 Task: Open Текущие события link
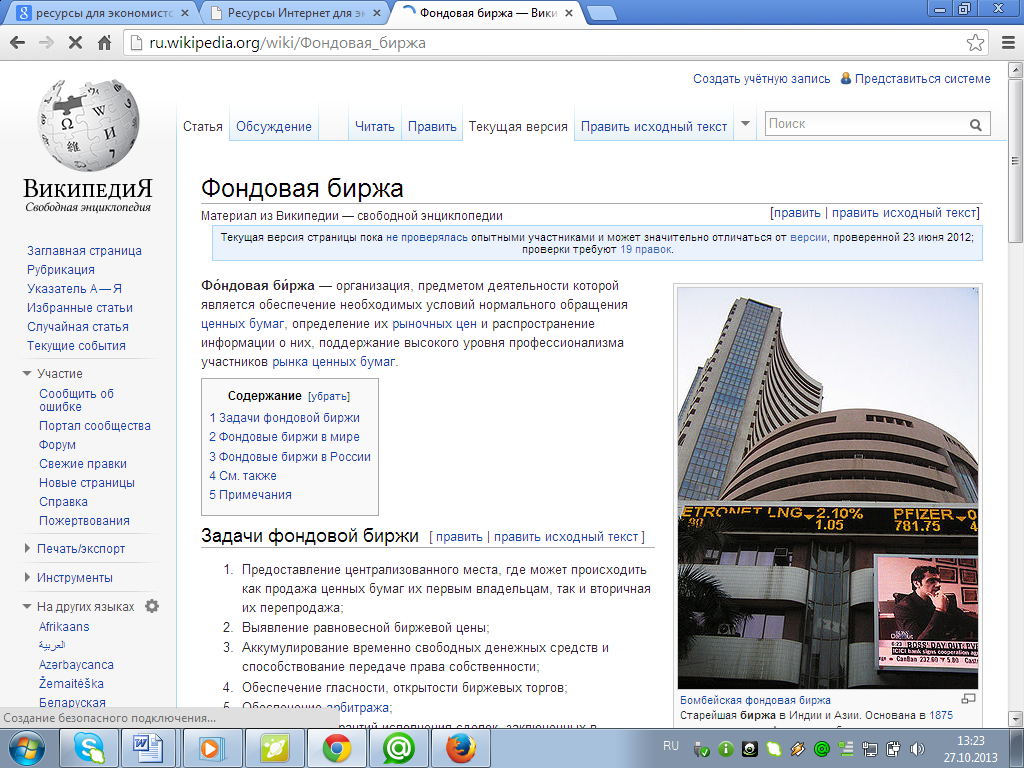point(76,345)
